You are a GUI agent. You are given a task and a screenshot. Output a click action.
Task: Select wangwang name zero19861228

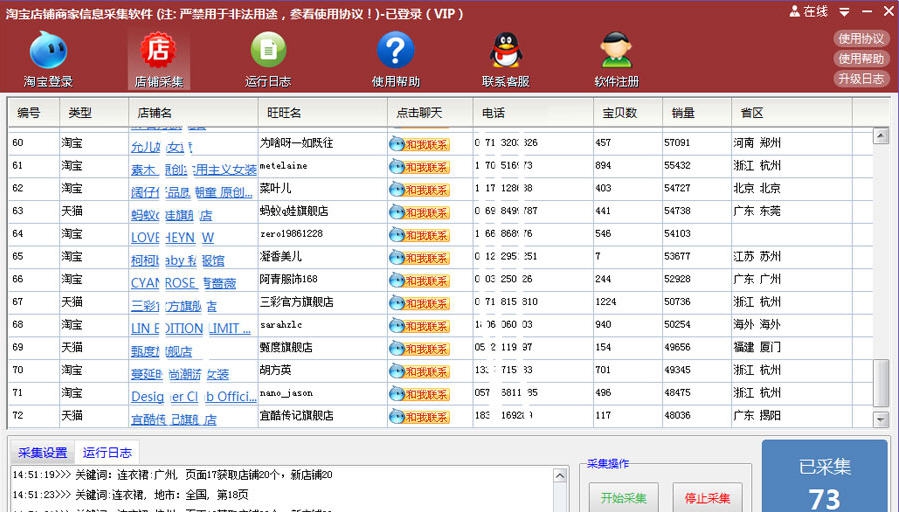coord(291,233)
